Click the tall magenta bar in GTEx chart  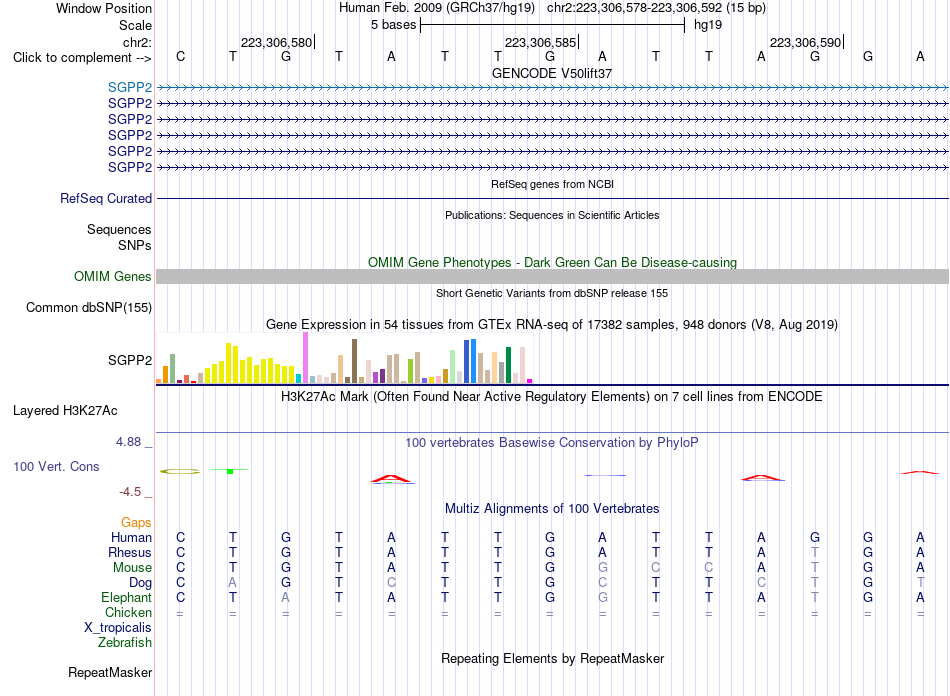click(305, 357)
